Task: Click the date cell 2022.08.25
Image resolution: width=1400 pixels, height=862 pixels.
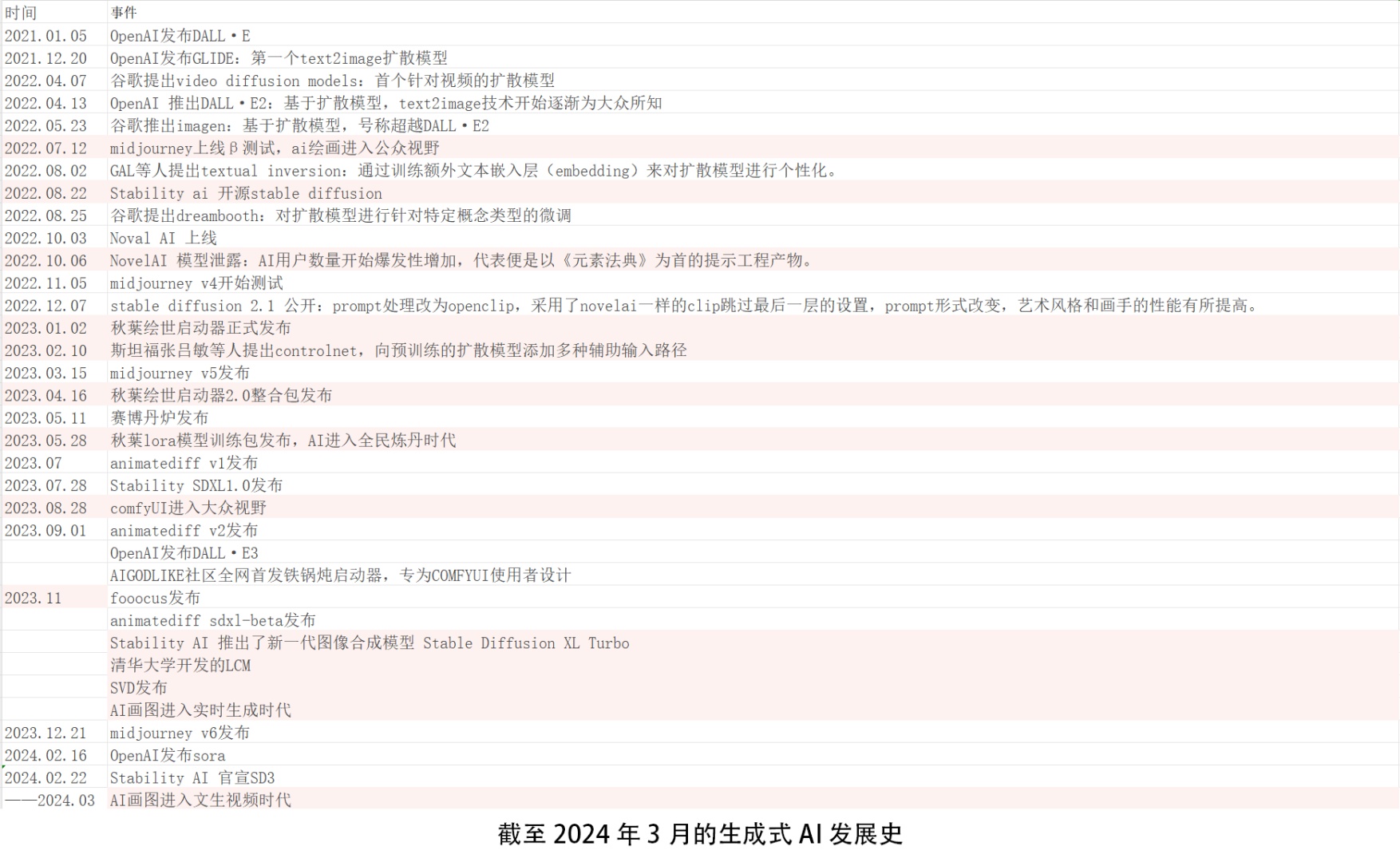Action: pos(54,215)
